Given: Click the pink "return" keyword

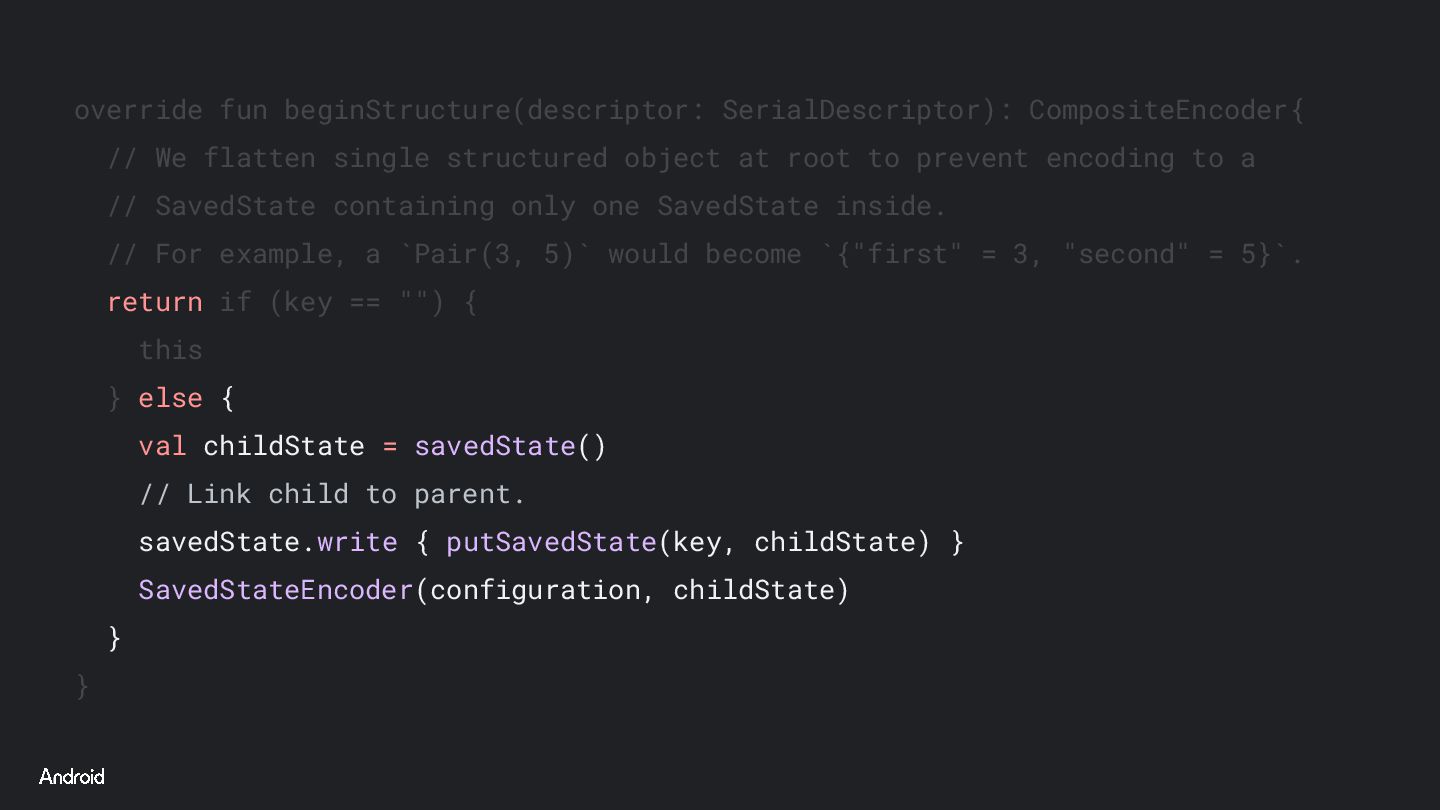Looking at the screenshot, I should [154, 302].
